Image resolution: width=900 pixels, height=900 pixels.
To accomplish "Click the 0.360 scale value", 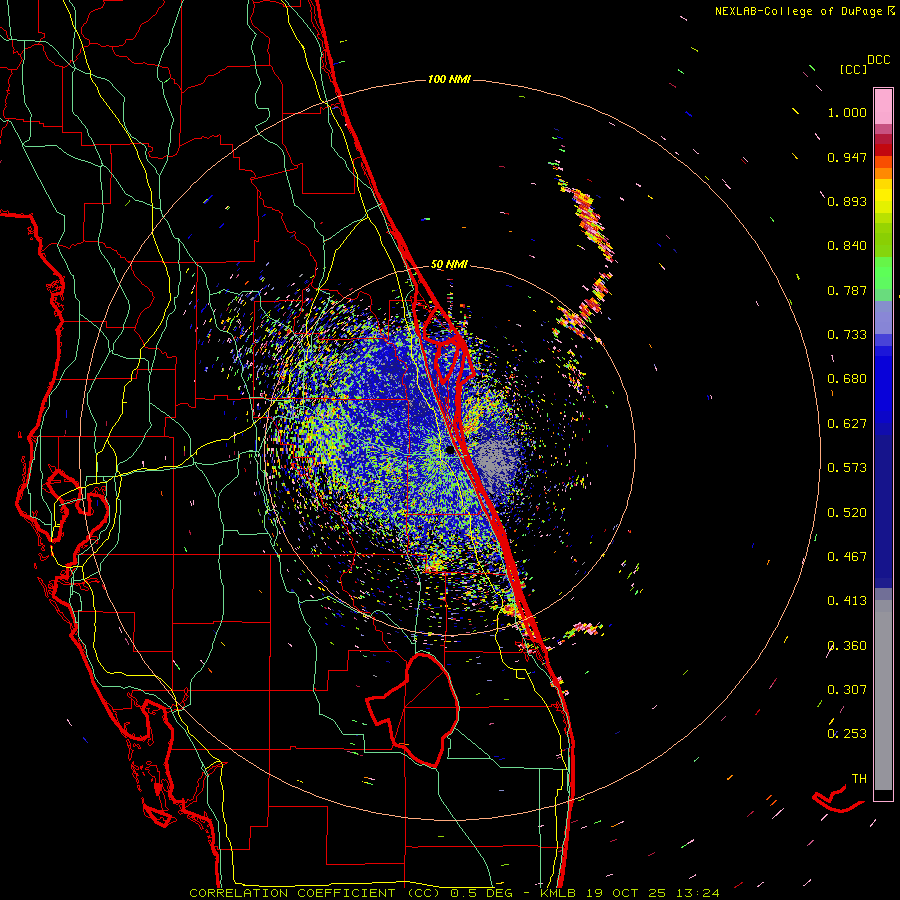I will 847,646.
